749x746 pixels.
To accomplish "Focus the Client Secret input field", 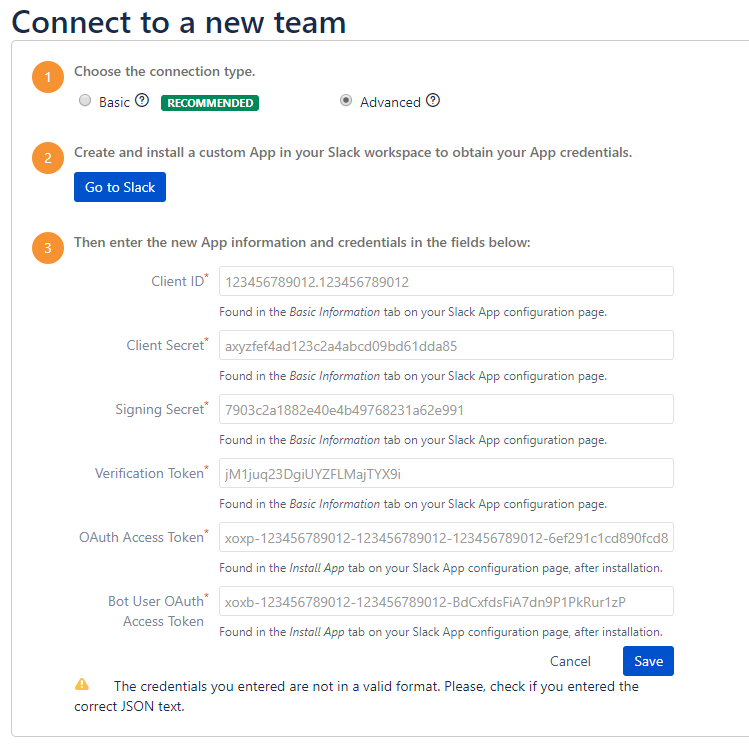I will click(x=446, y=345).
